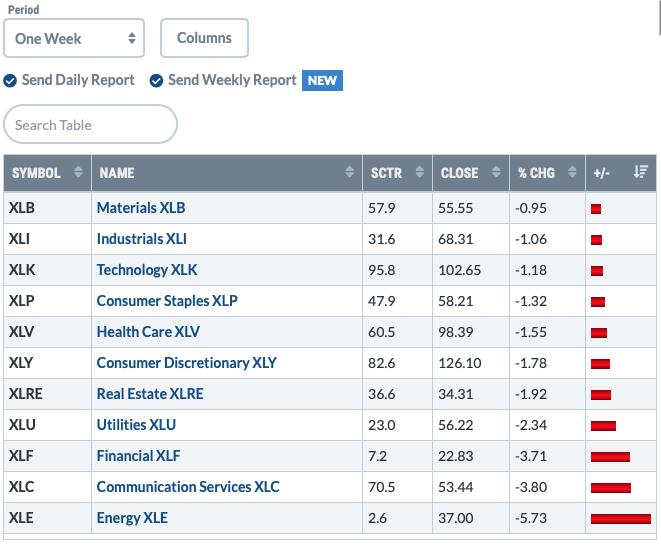Screen dimensions: 661x546
Task: Toggle Send Daily Report checkbox
Action: pyautogui.click(x=10, y=80)
